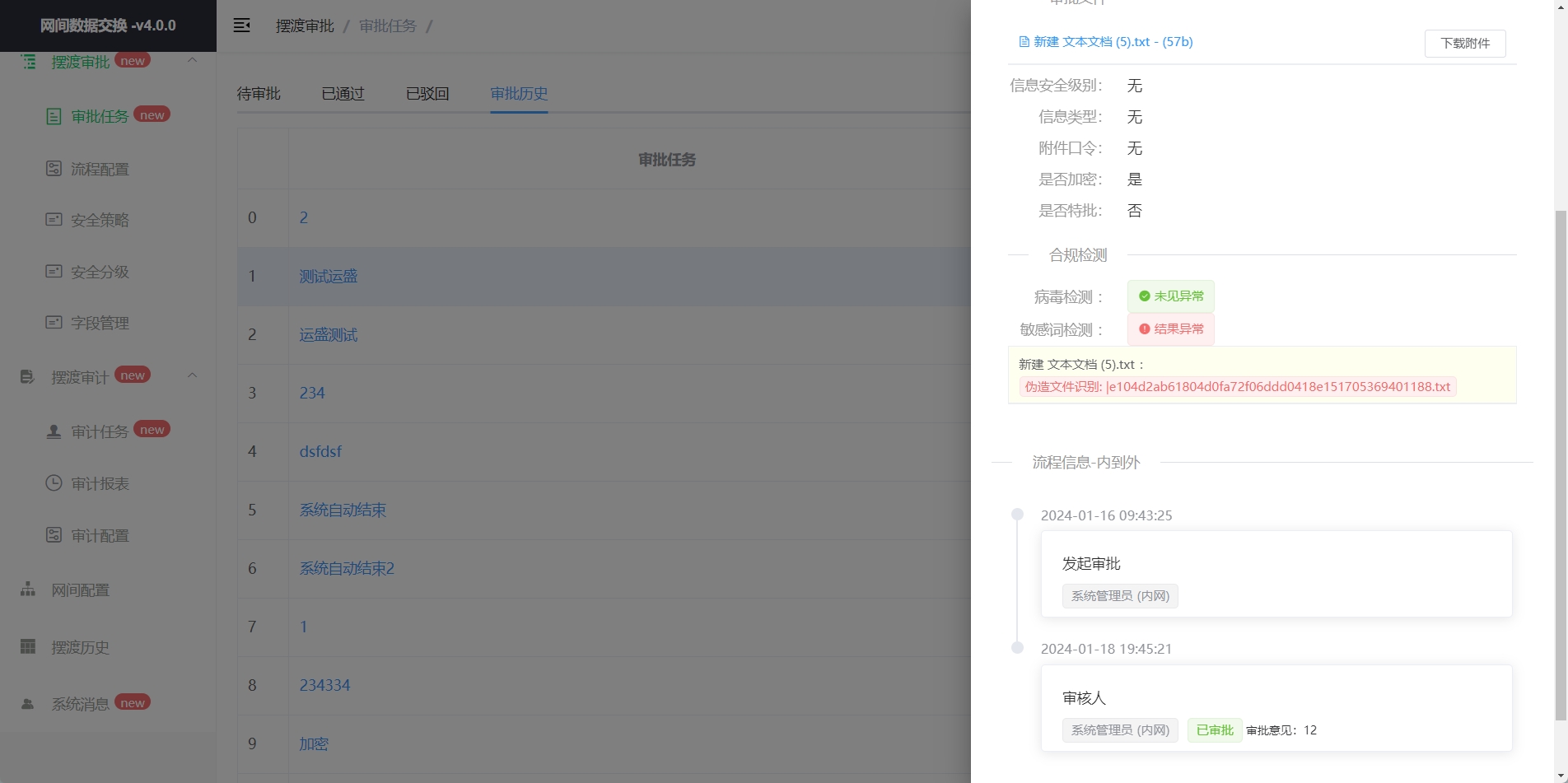The width and height of the screenshot is (1568, 783).
Task: Click the 流程配置 sidebar icon
Action: (x=54, y=169)
